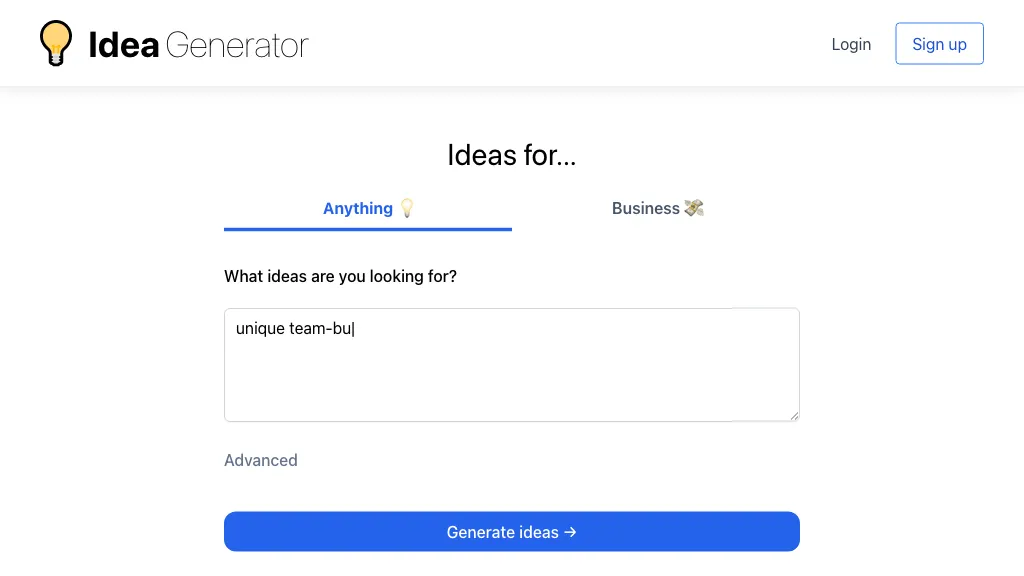Switch to the Business tab
Viewport: 1024px width, 576px height.
(646, 208)
